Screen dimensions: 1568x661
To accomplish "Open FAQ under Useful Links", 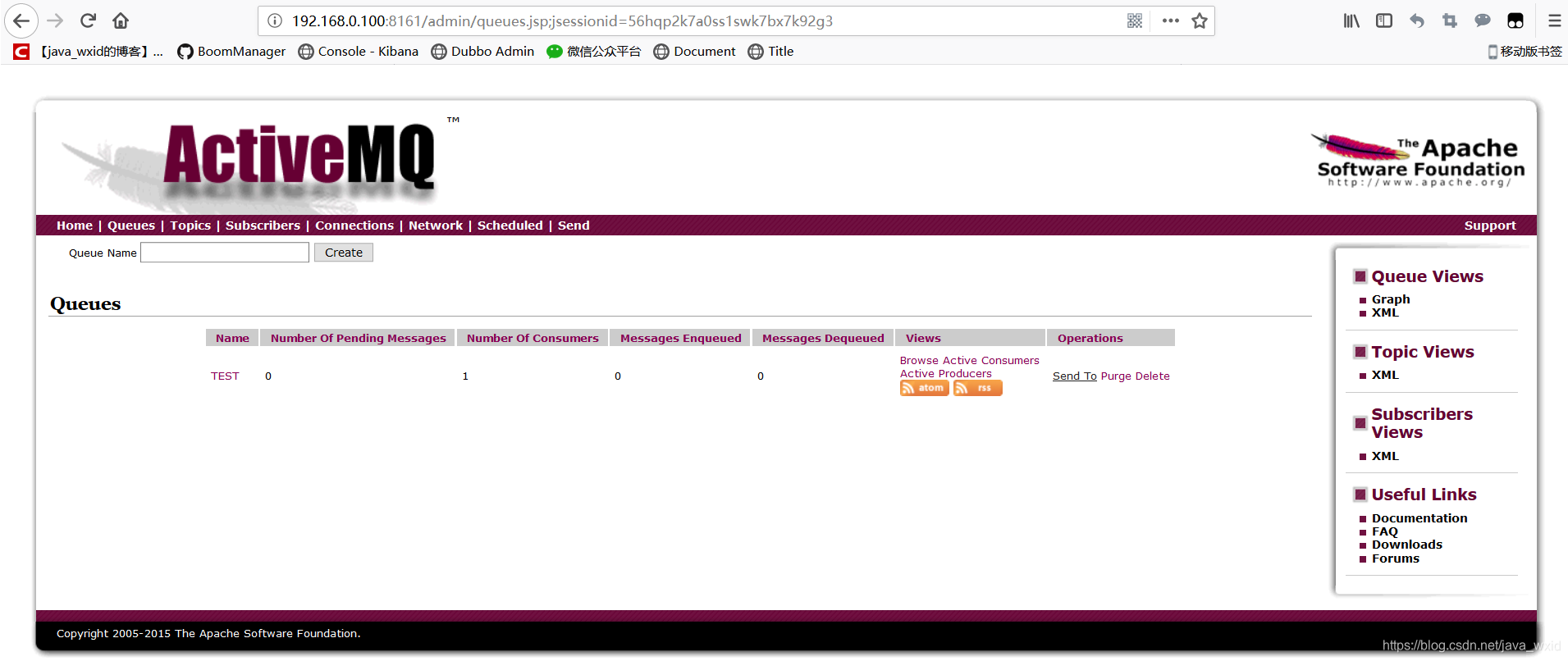I will [1385, 531].
